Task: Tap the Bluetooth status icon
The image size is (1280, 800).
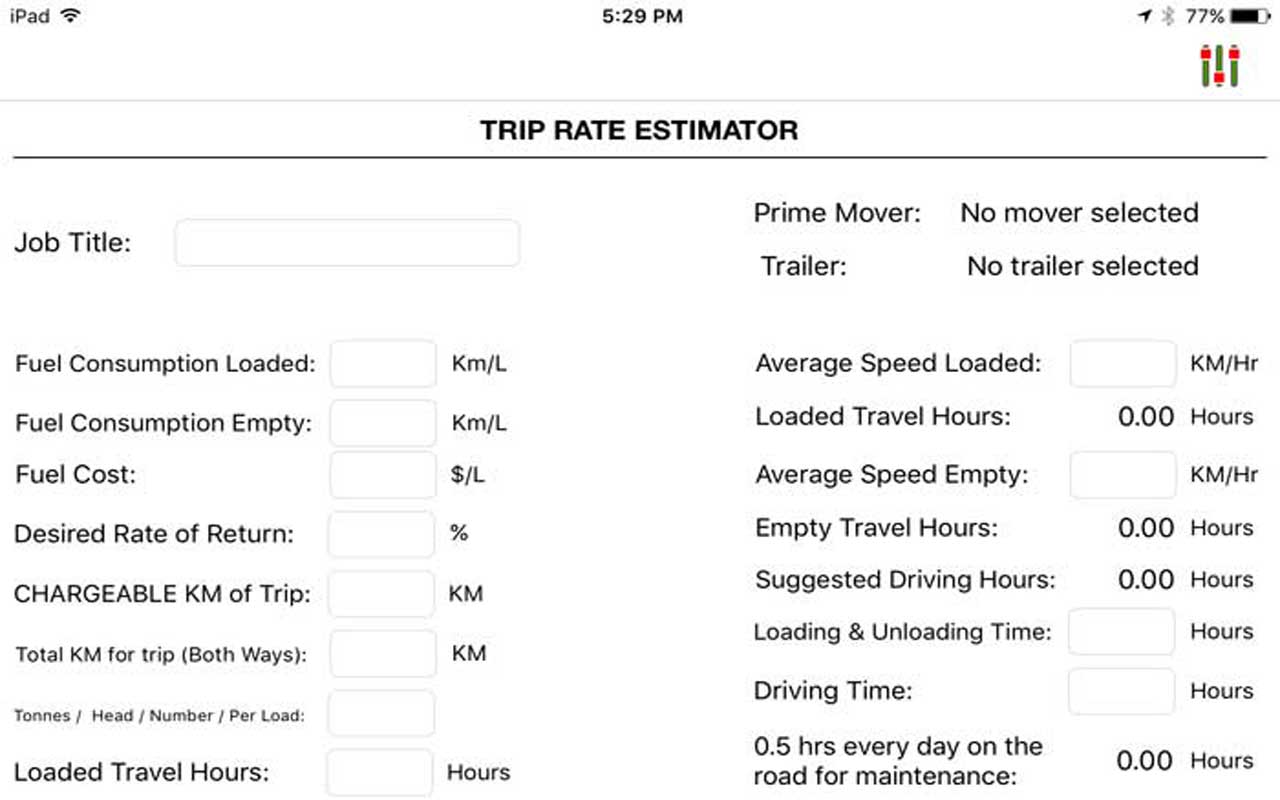Action: (x=1168, y=16)
